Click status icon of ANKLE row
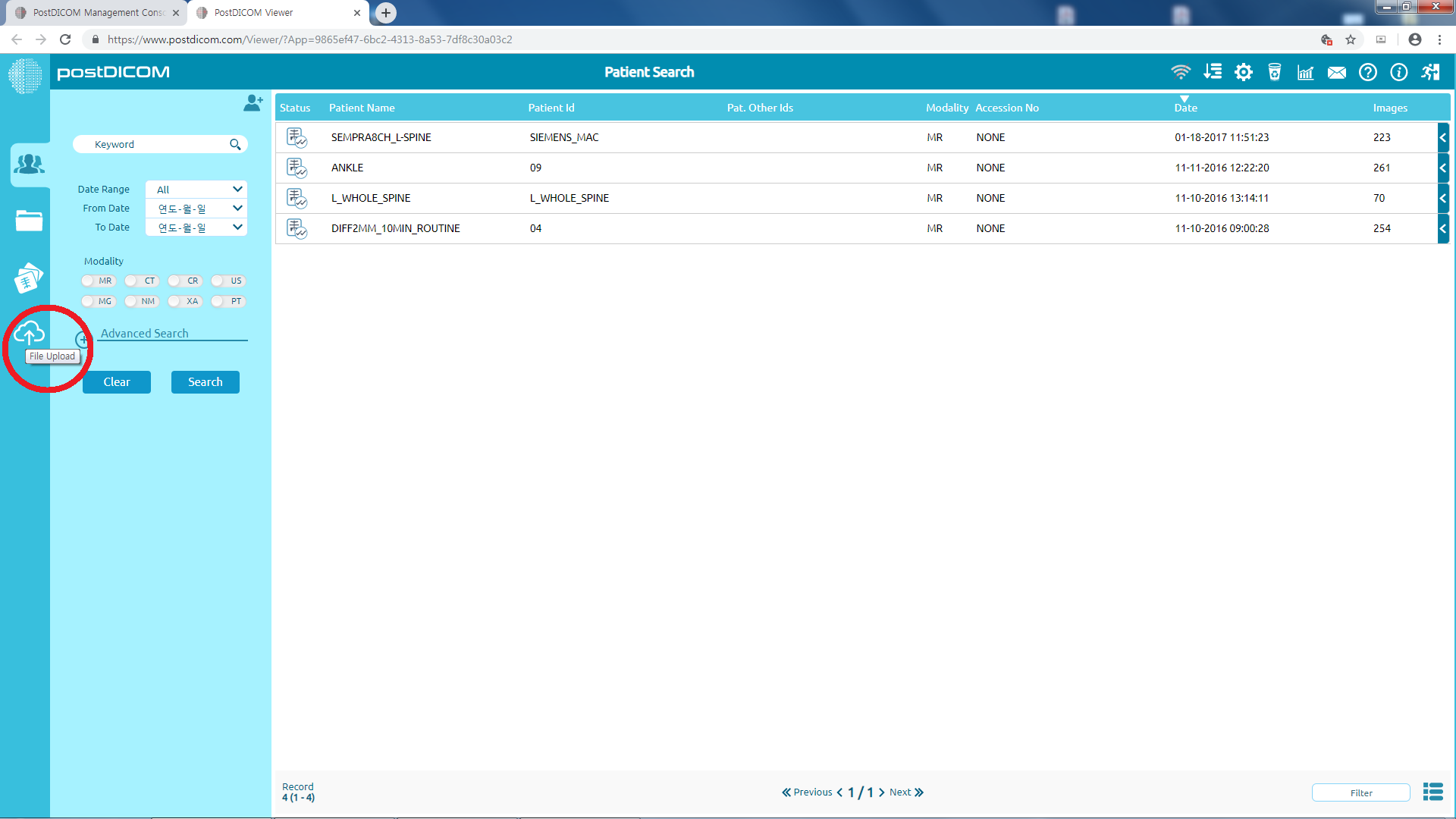This screenshot has width=1456, height=819. (297, 168)
